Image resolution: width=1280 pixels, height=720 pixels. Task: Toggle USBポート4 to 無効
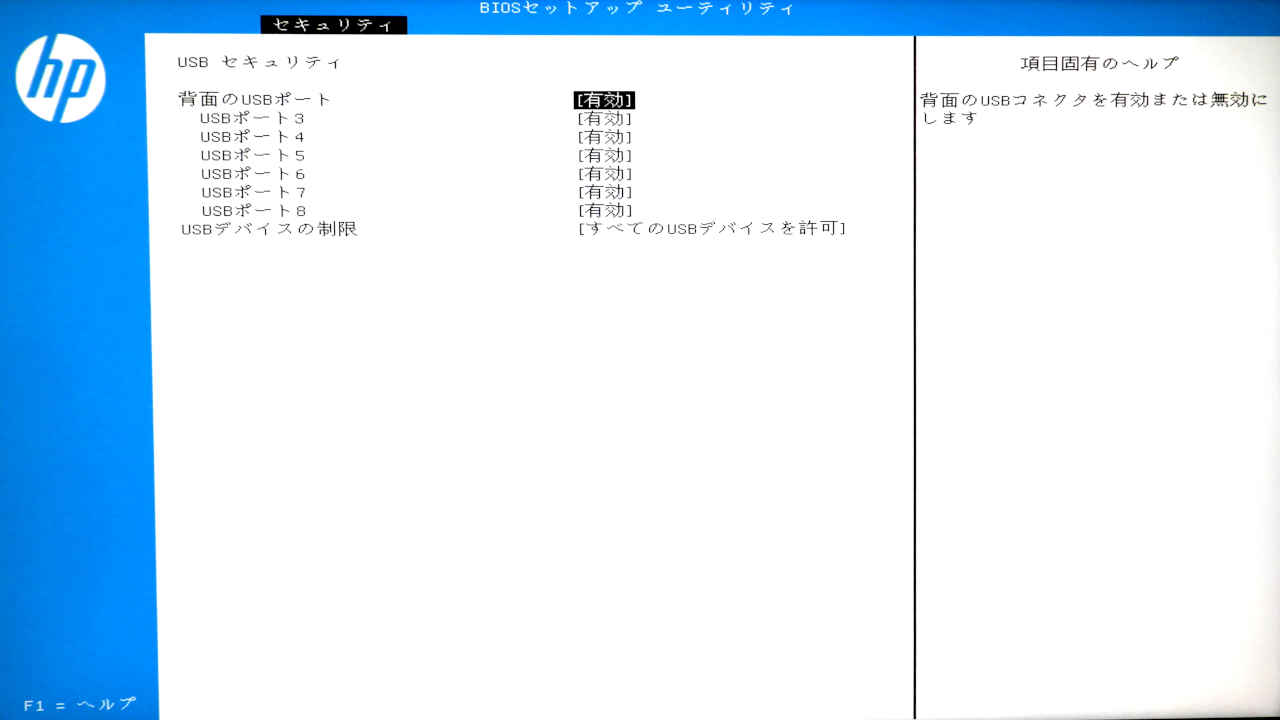click(606, 136)
